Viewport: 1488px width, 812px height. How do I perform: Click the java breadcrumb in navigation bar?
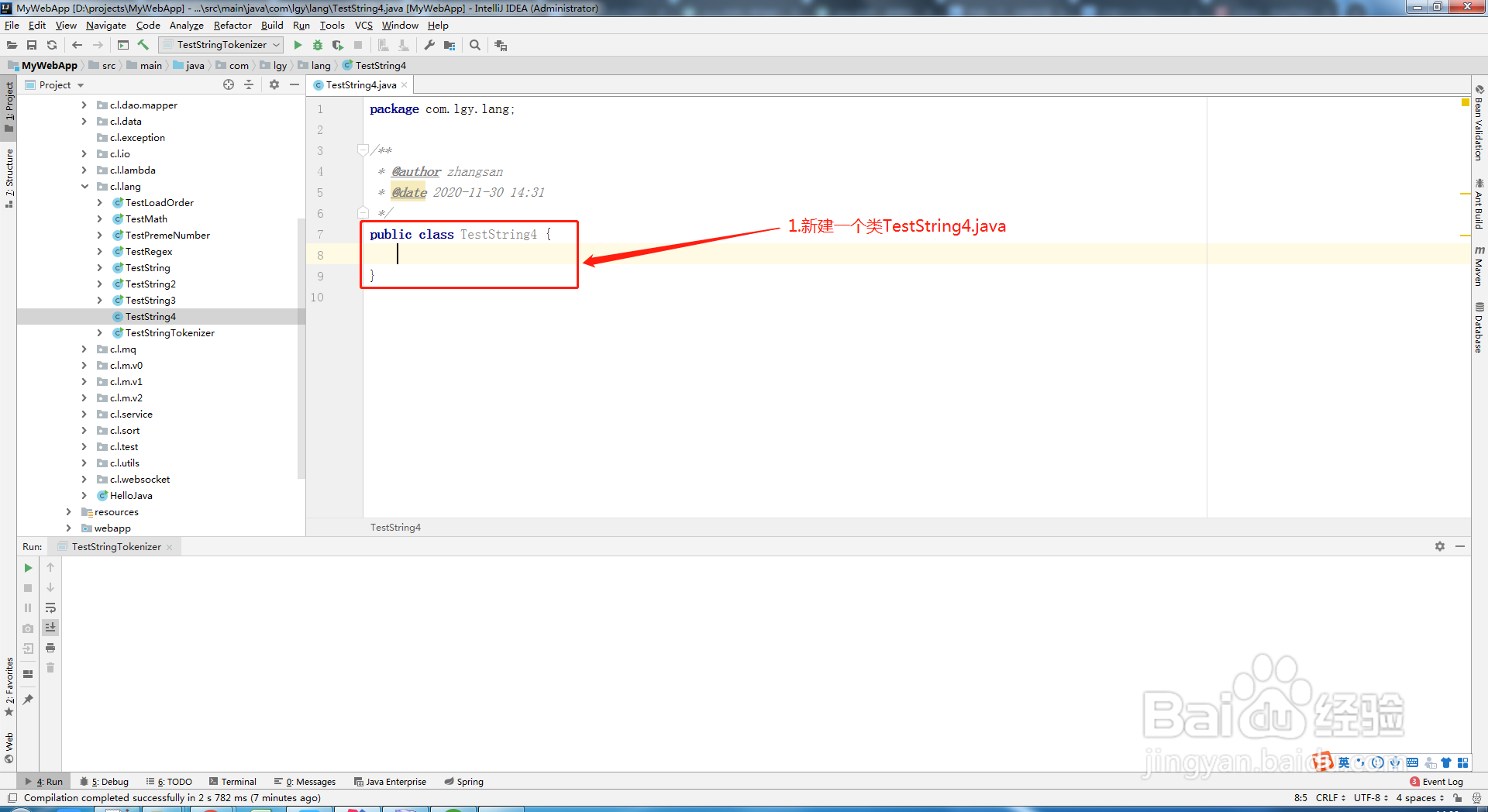[188, 65]
